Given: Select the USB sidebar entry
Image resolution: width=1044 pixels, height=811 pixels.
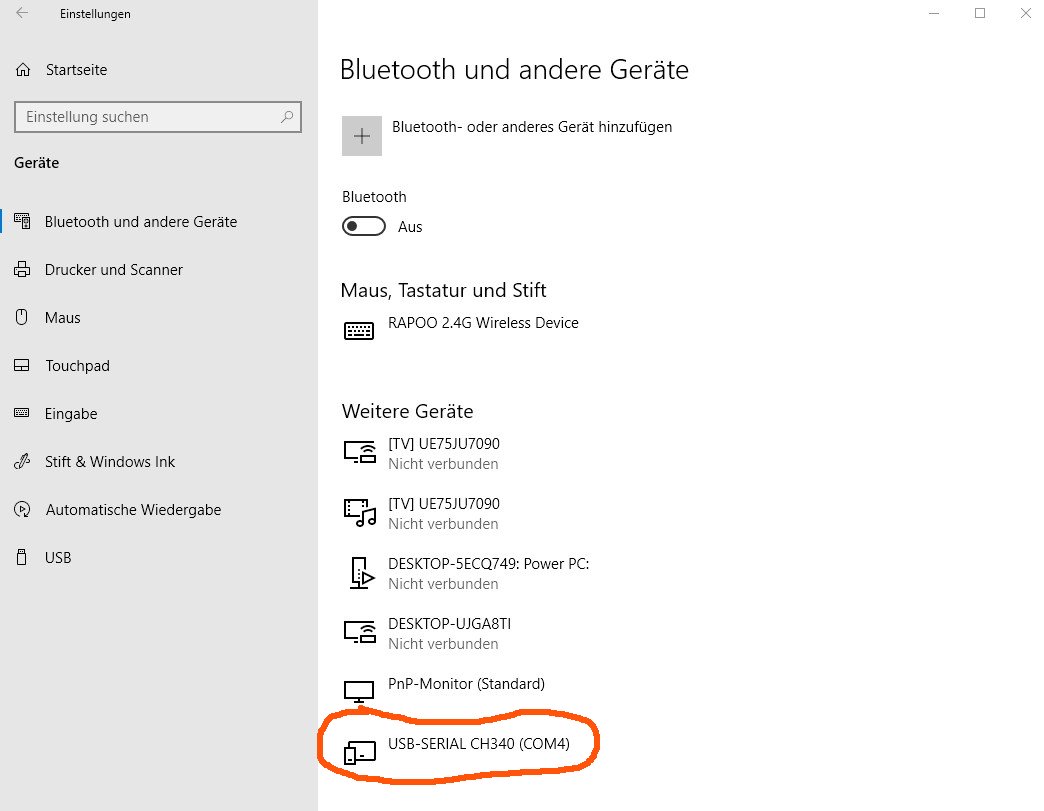Looking at the screenshot, I should coord(58,558).
